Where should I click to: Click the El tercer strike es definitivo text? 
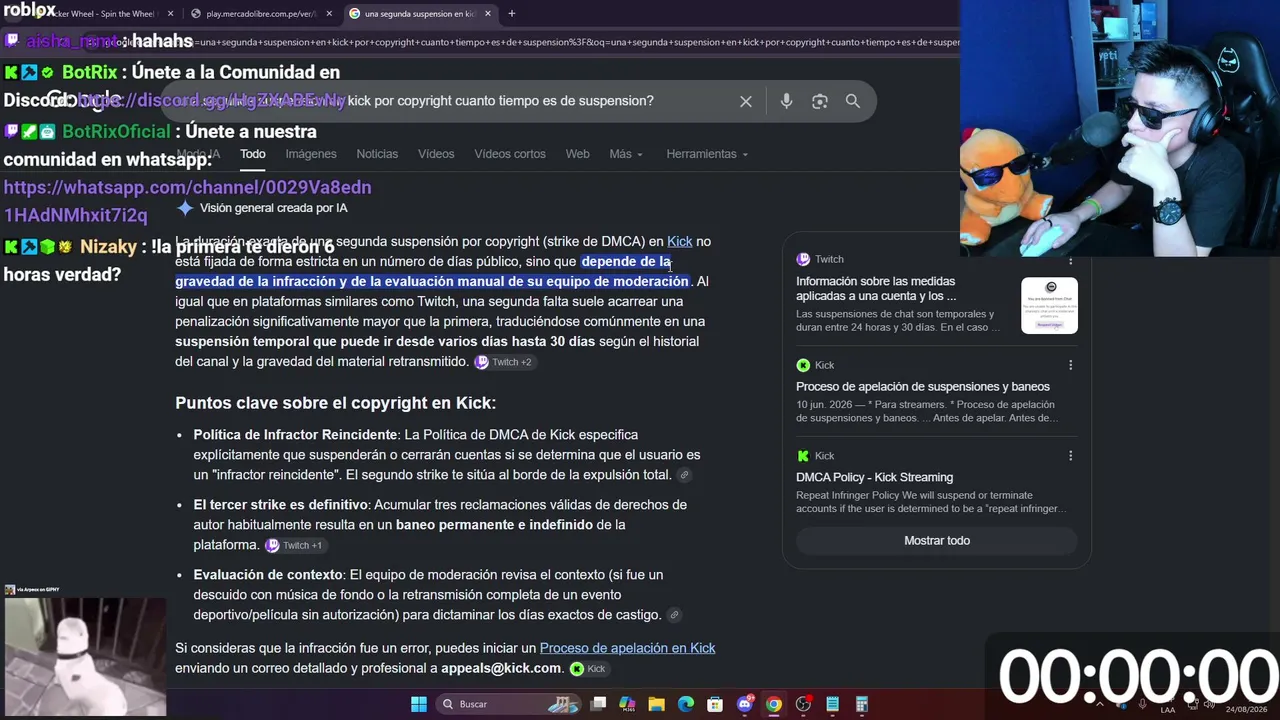tap(281, 505)
